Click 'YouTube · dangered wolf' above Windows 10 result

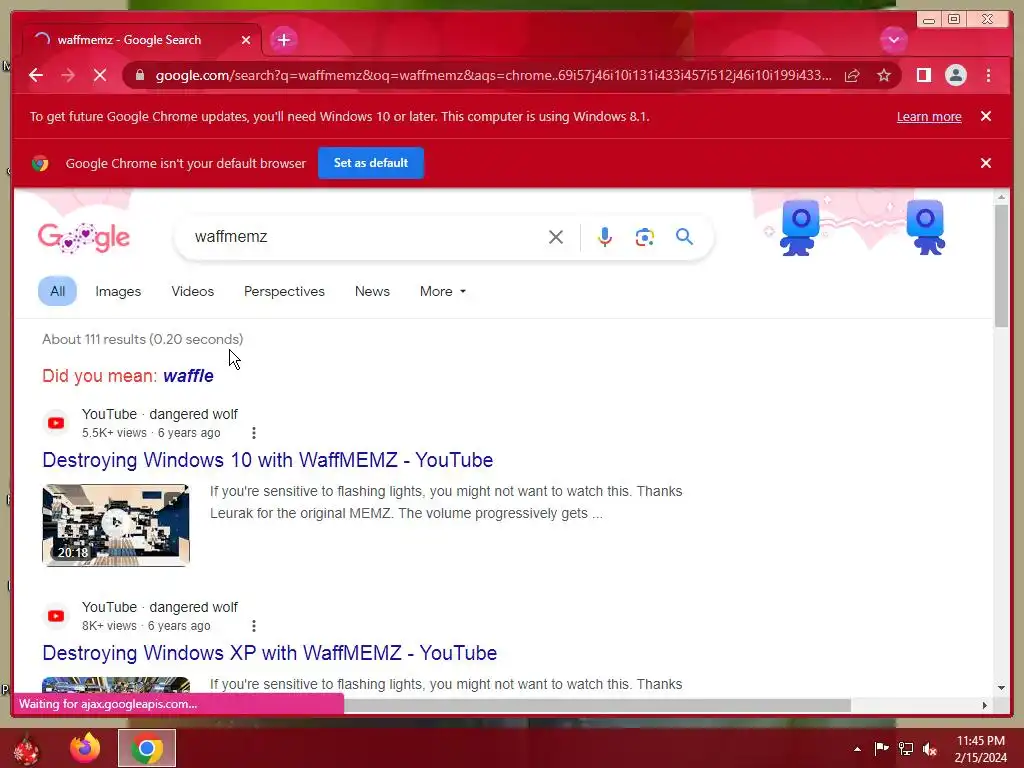point(160,414)
